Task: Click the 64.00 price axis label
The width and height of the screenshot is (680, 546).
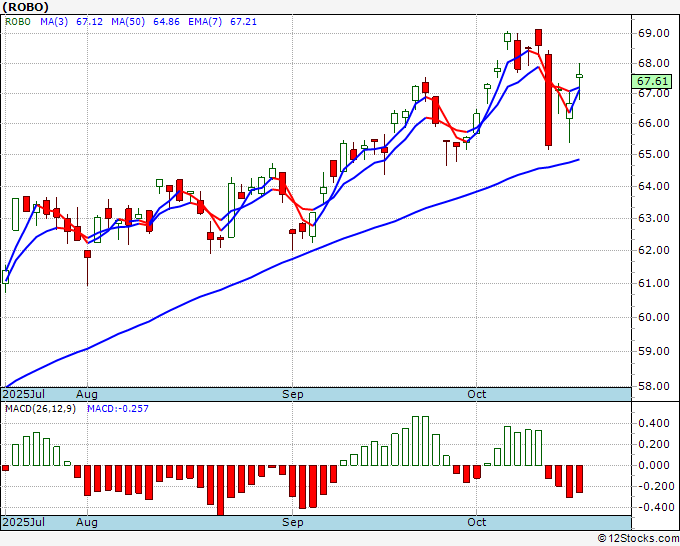Action: (653, 186)
